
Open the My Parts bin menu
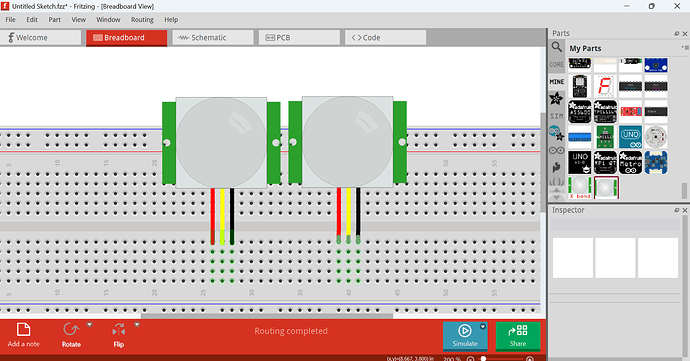click(685, 48)
